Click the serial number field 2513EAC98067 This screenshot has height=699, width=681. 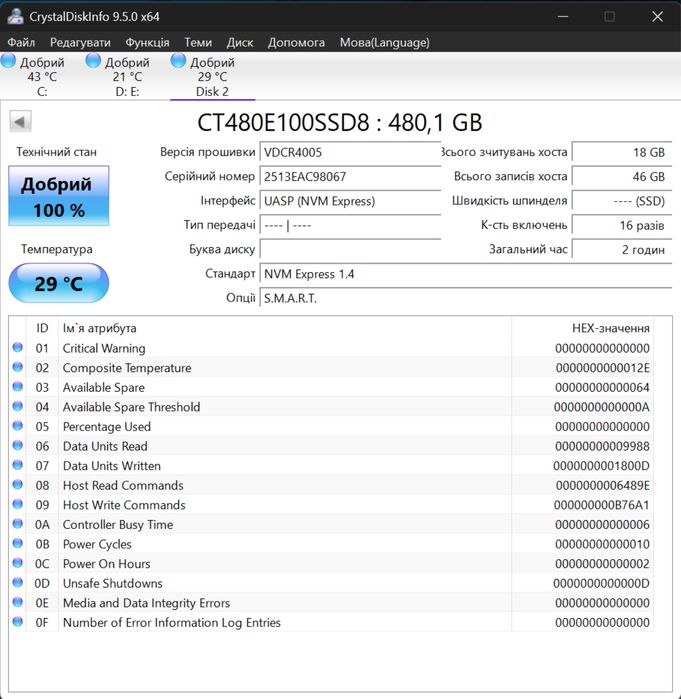pyautogui.click(x=350, y=177)
